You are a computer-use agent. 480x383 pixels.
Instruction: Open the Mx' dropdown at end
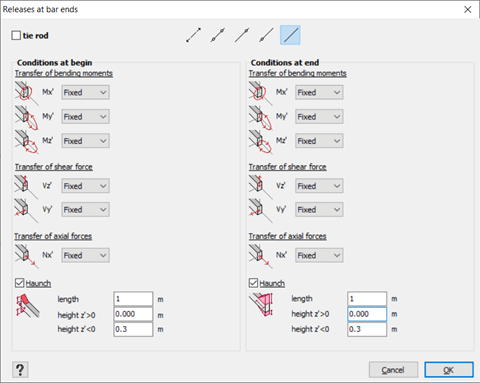[x=319, y=92]
